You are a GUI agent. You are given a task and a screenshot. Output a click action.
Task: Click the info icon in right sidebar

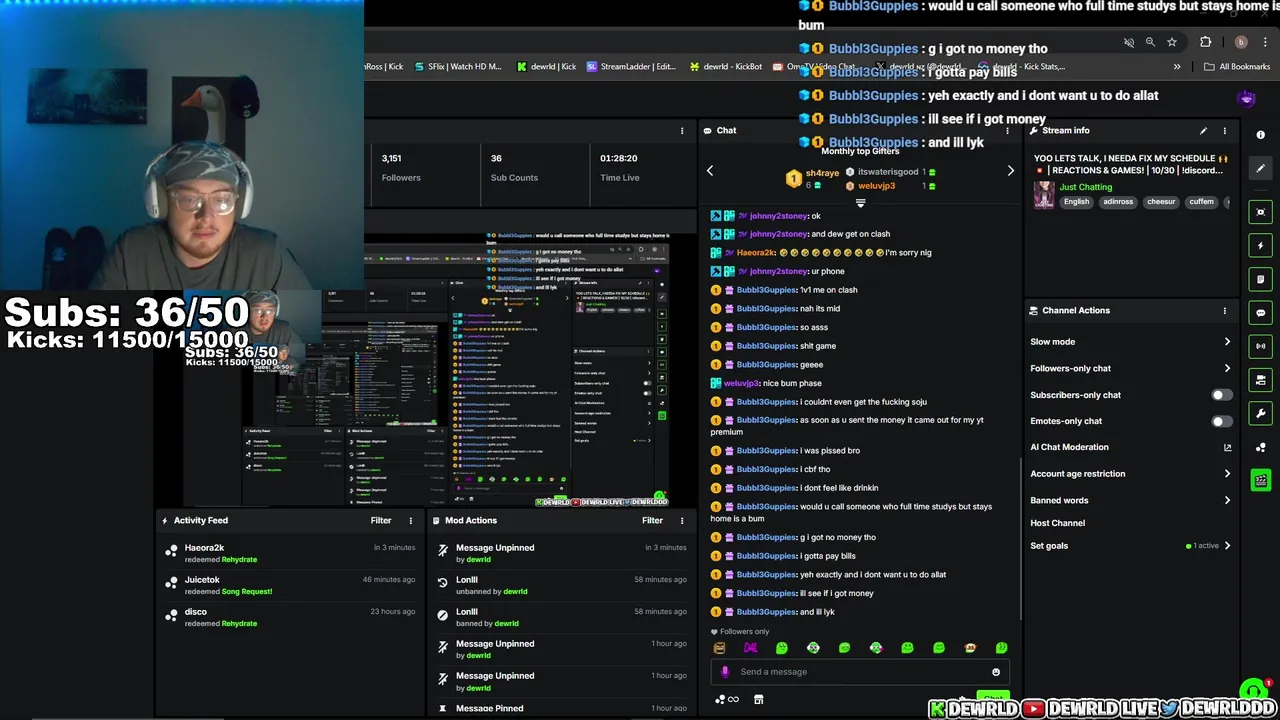(1260, 135)
